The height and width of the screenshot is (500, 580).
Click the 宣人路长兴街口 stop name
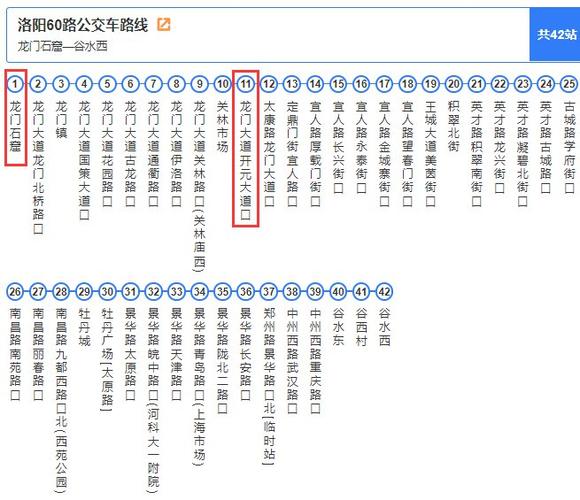tap(338, 147)
